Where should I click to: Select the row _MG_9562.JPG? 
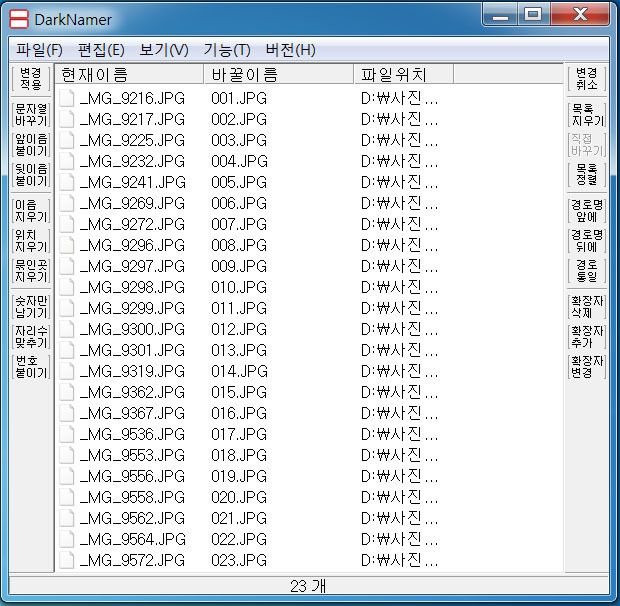coord(255,518)
